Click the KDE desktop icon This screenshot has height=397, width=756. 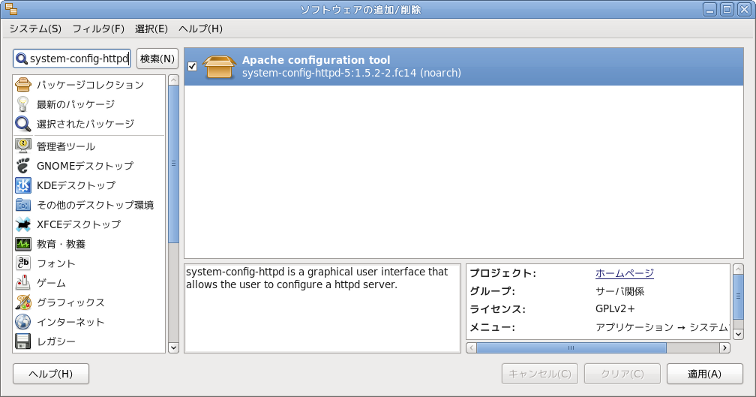(23, 185)
